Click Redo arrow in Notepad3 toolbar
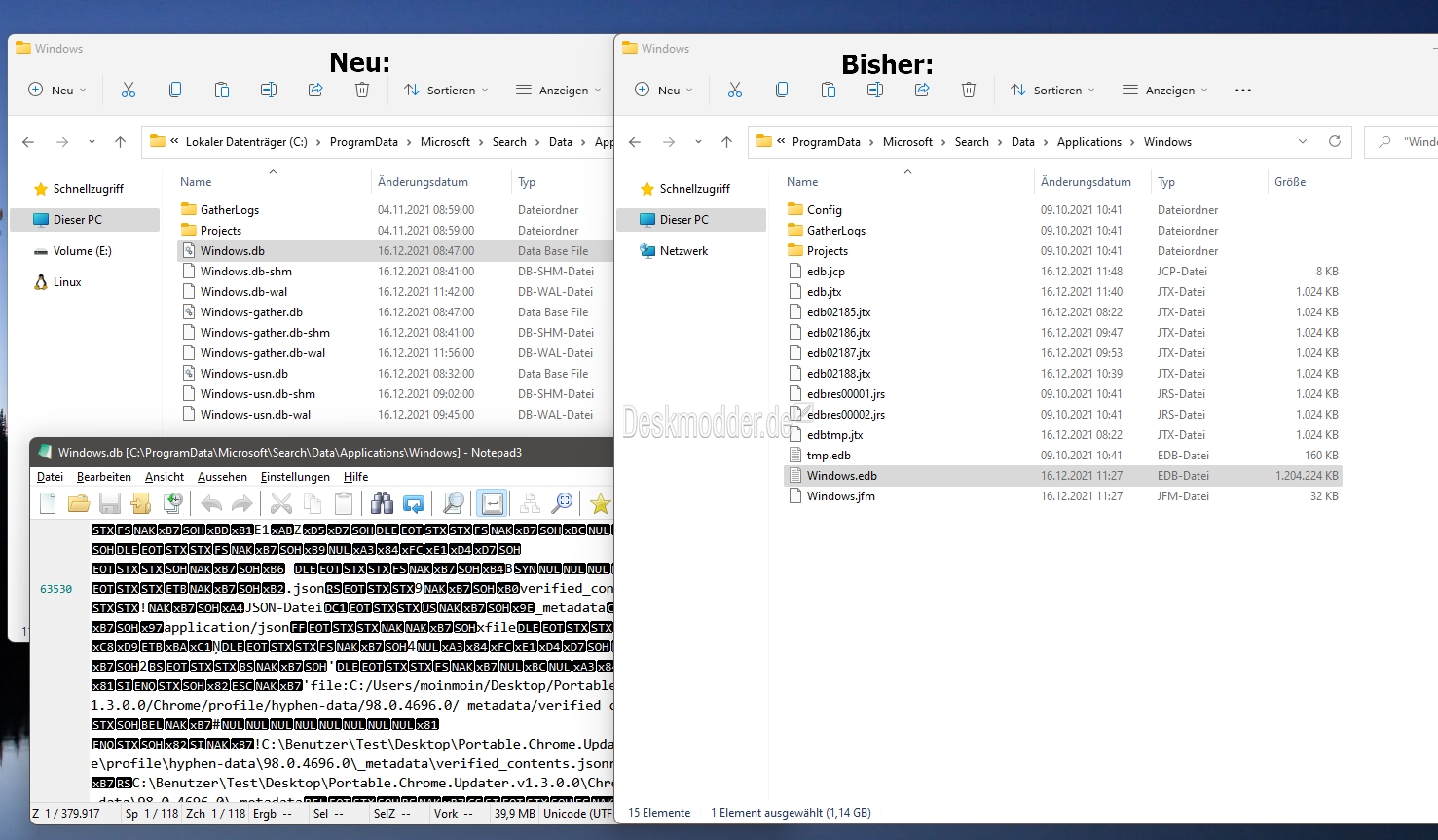This screenshot has width=1438, height=840. 242,503
